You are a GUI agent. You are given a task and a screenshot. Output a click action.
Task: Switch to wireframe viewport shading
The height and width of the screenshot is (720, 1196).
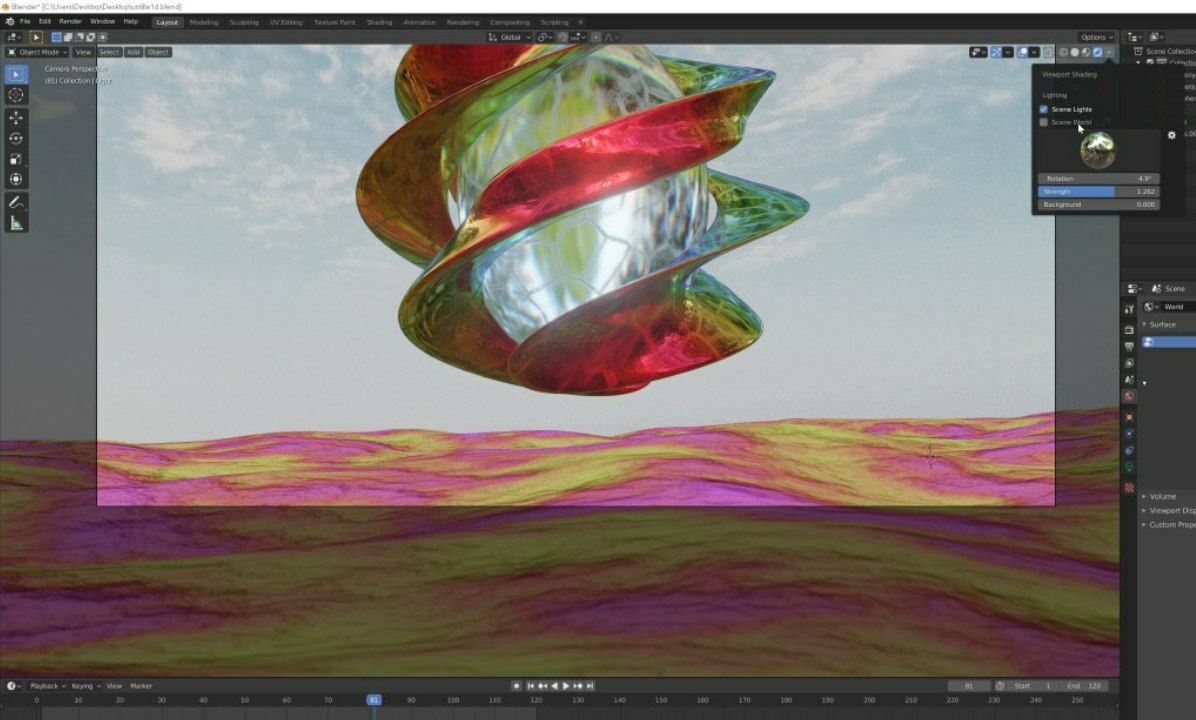(1063, 53)
